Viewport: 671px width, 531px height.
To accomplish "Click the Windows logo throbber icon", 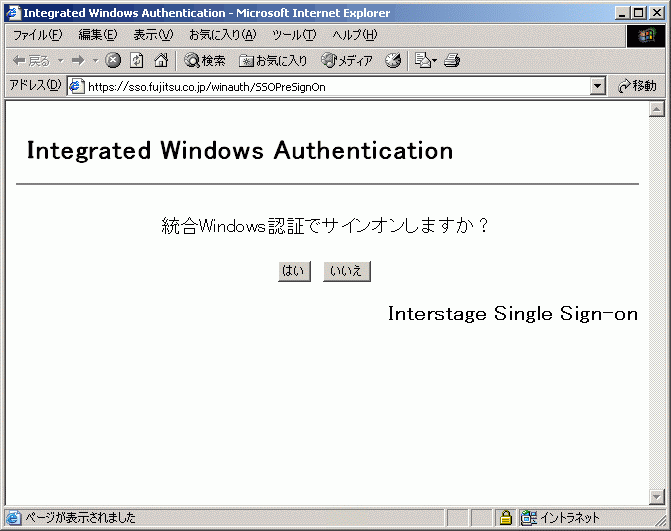I will tap(647, 36).
